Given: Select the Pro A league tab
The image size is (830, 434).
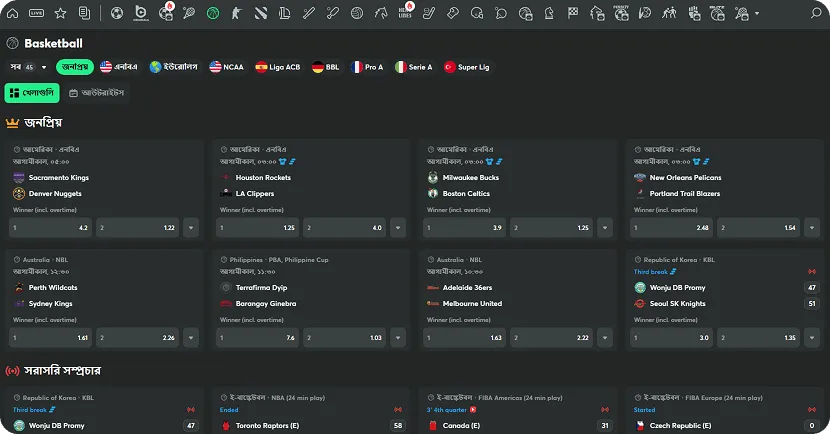Looking at the screenshot, I should click(367, 67).
